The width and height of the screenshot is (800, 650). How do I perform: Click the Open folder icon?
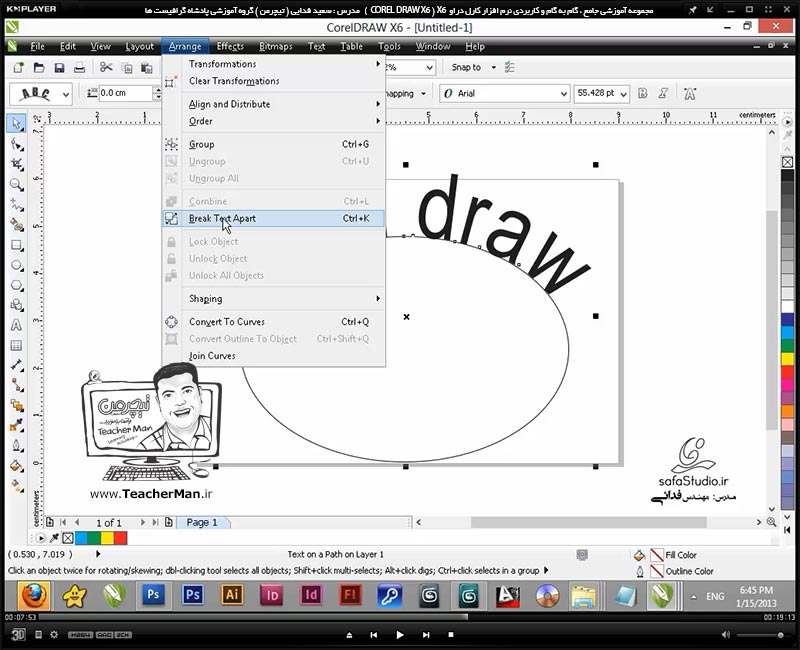pyautogui.click(x=39, y=67)
